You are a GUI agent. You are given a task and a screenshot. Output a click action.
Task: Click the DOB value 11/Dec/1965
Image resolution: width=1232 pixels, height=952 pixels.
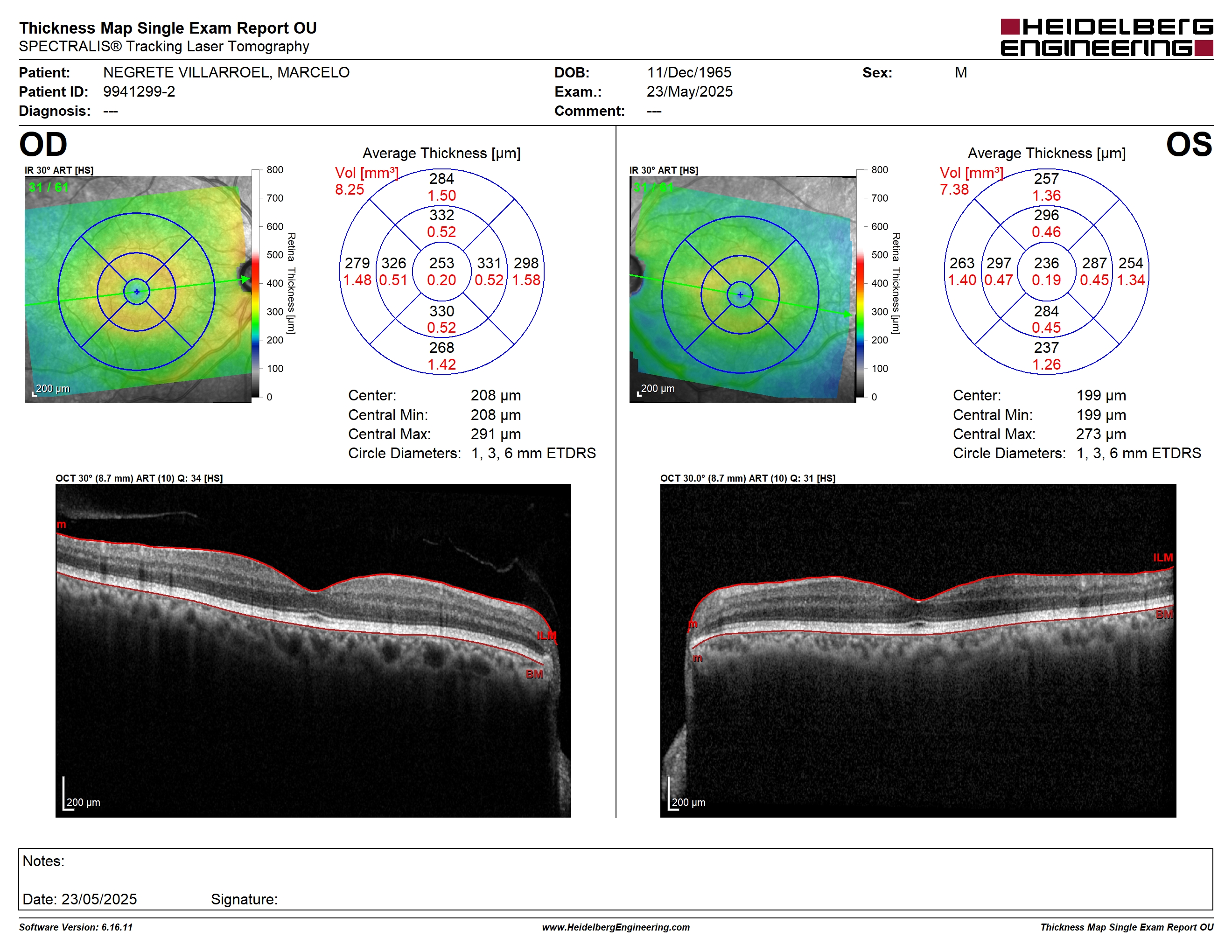[x=689, y=73]
